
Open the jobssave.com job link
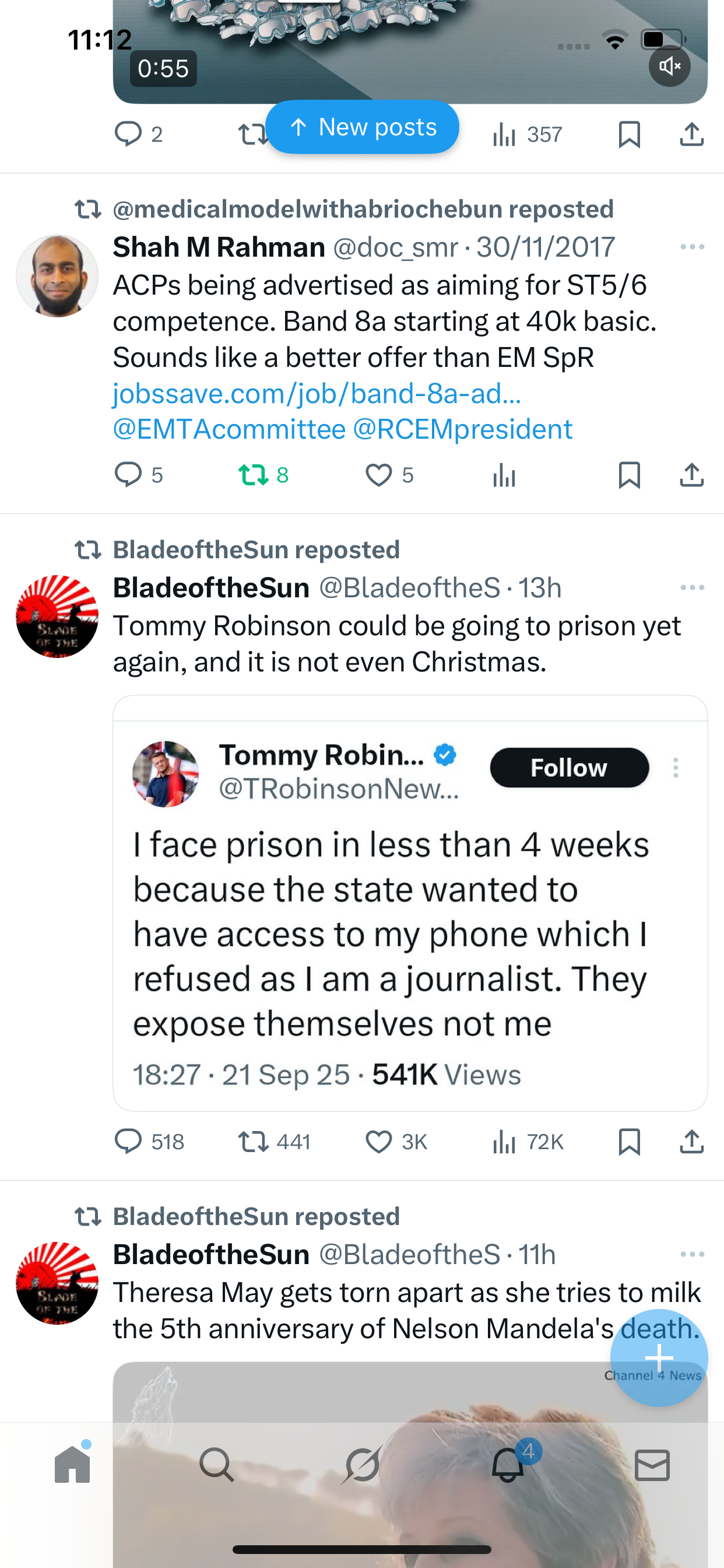(x=317, y=394)
